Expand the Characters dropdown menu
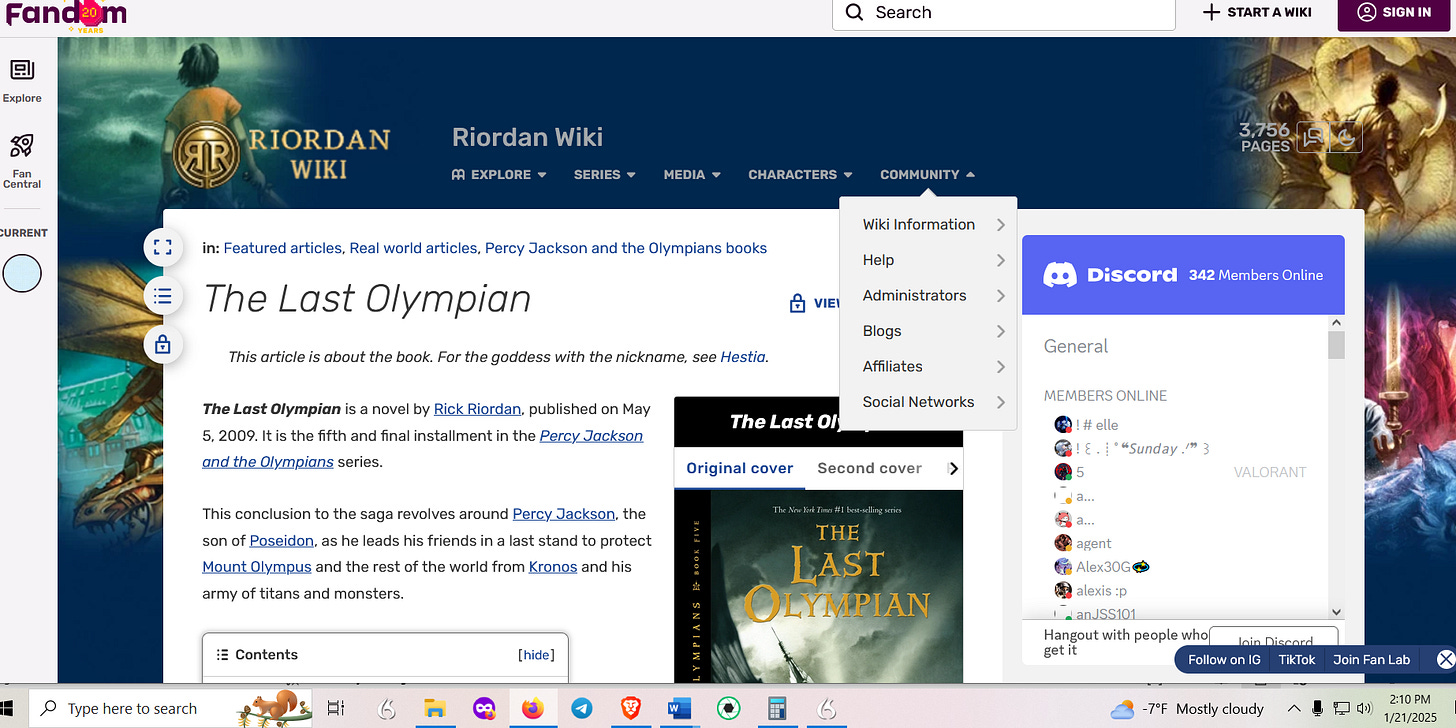The width and height of the screenshot is (1456, 728). [800, 174]
